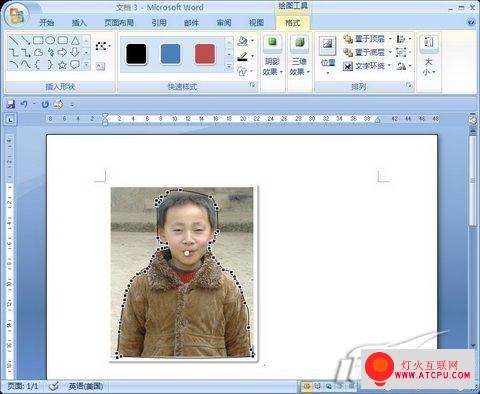The image size is (480, 394).
Task: Select the right arrow shape
Action: 62,52
